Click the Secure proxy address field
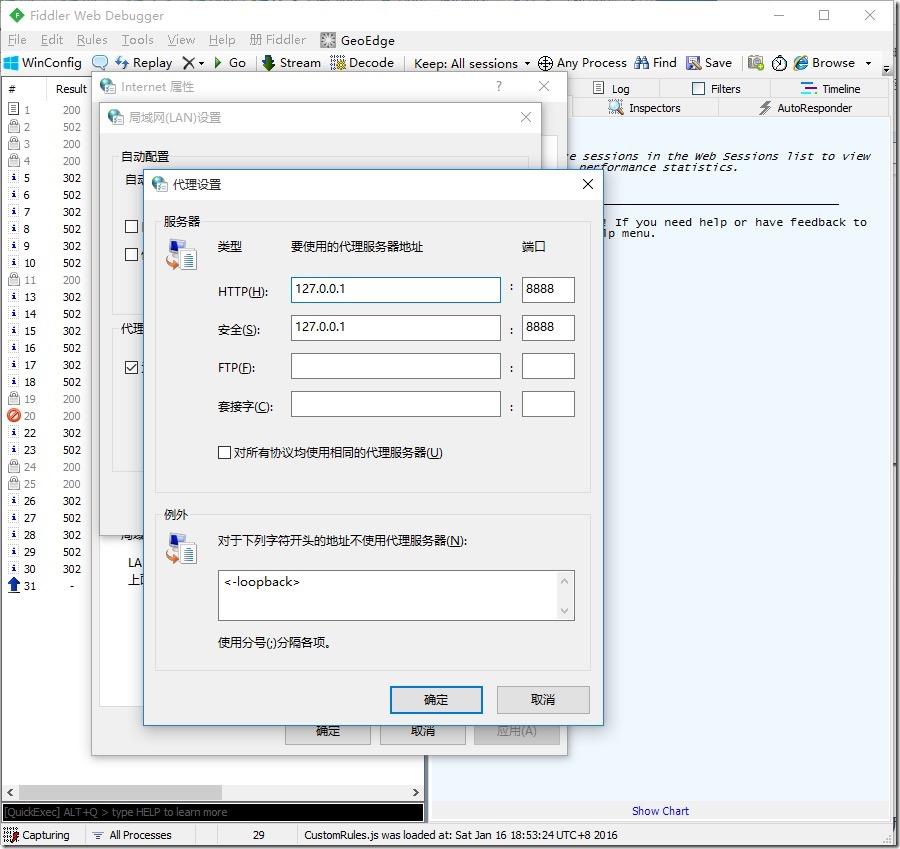This screenshot has width=900, height=849. pyautogui.click(x=395, y=328)
